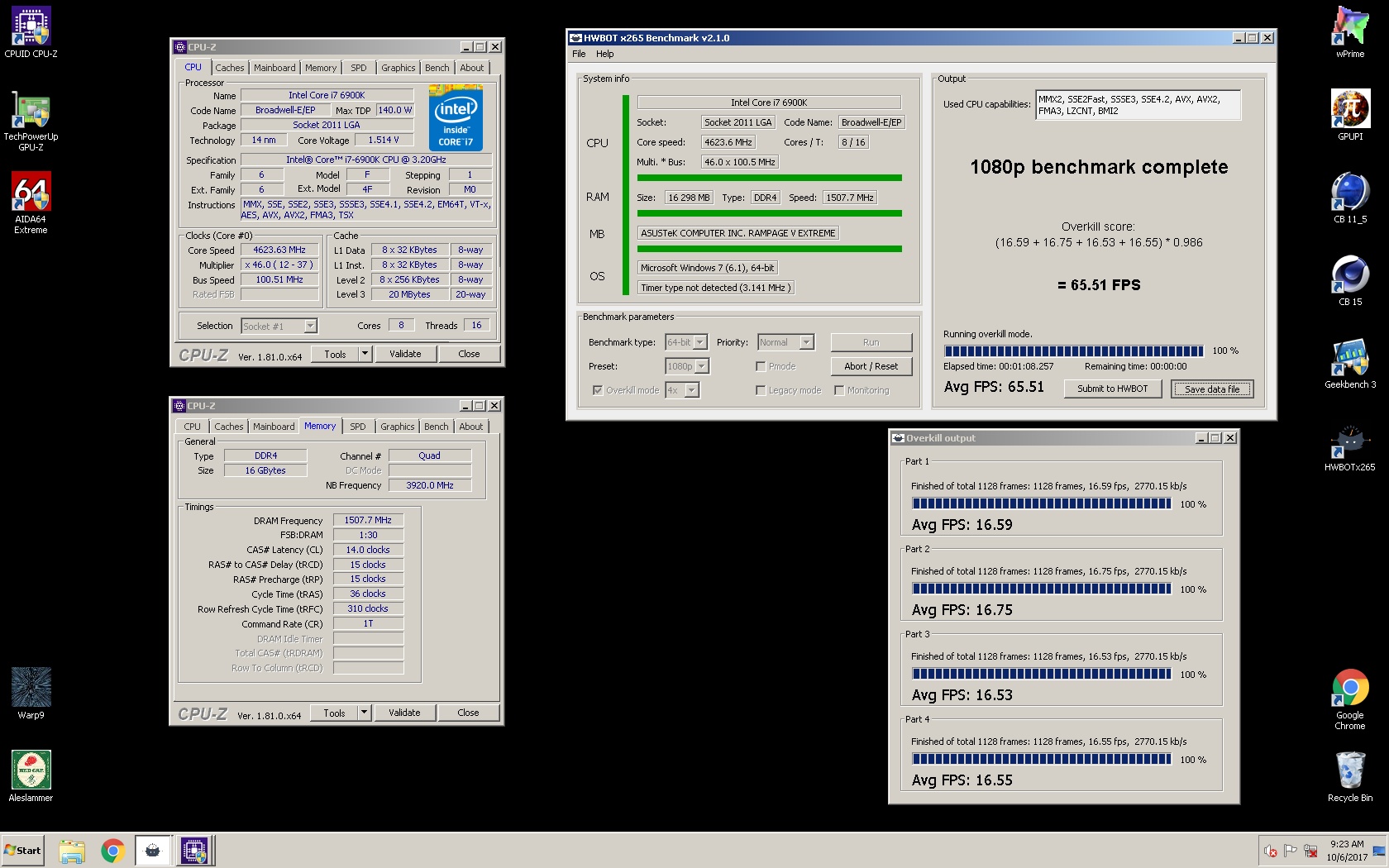
Task: Click the muted volume tray icon
Action: (x=1271, y=851)
